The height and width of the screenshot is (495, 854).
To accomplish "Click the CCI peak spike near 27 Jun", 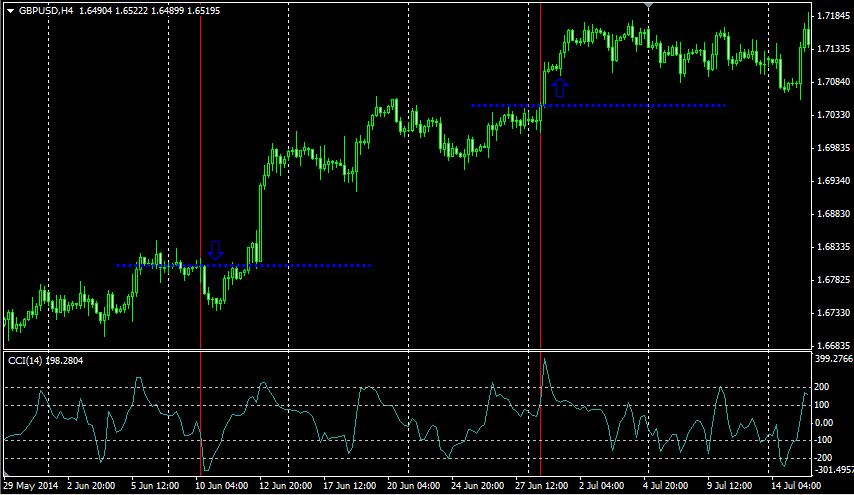I will tap(544, 359).
